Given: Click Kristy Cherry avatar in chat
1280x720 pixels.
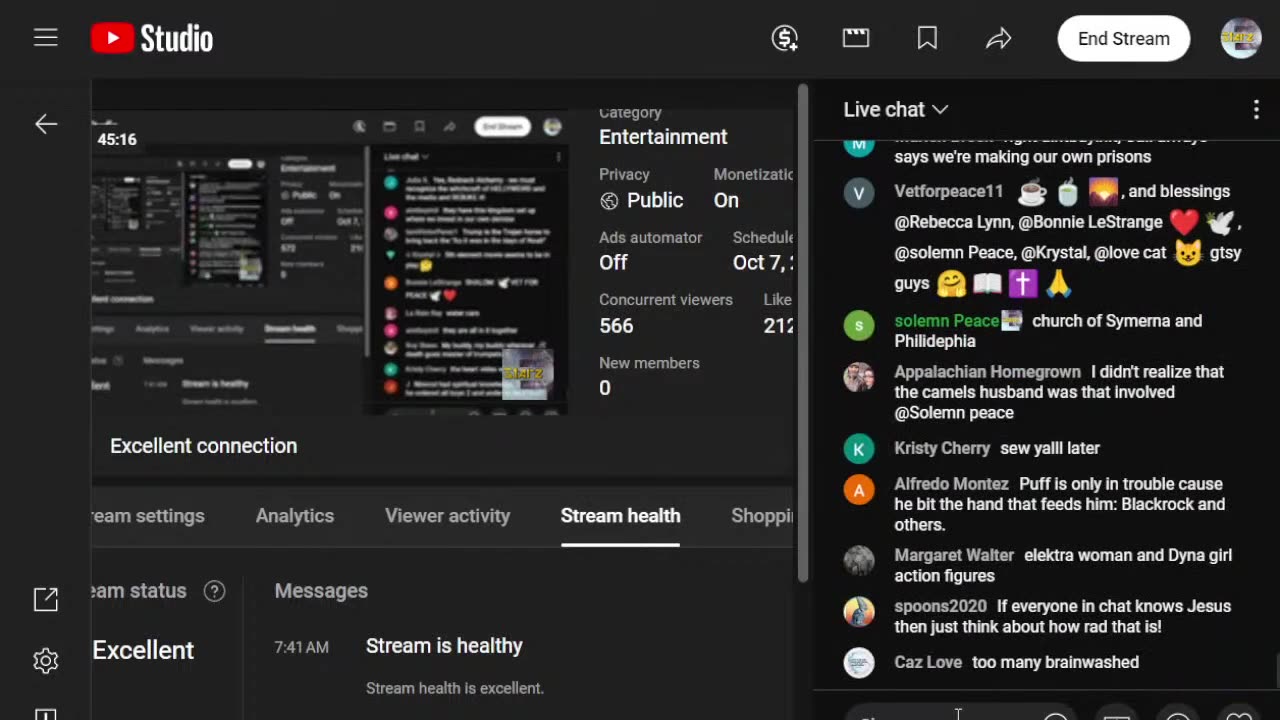Looking at the screenshot, I should [x=859, y=449].
